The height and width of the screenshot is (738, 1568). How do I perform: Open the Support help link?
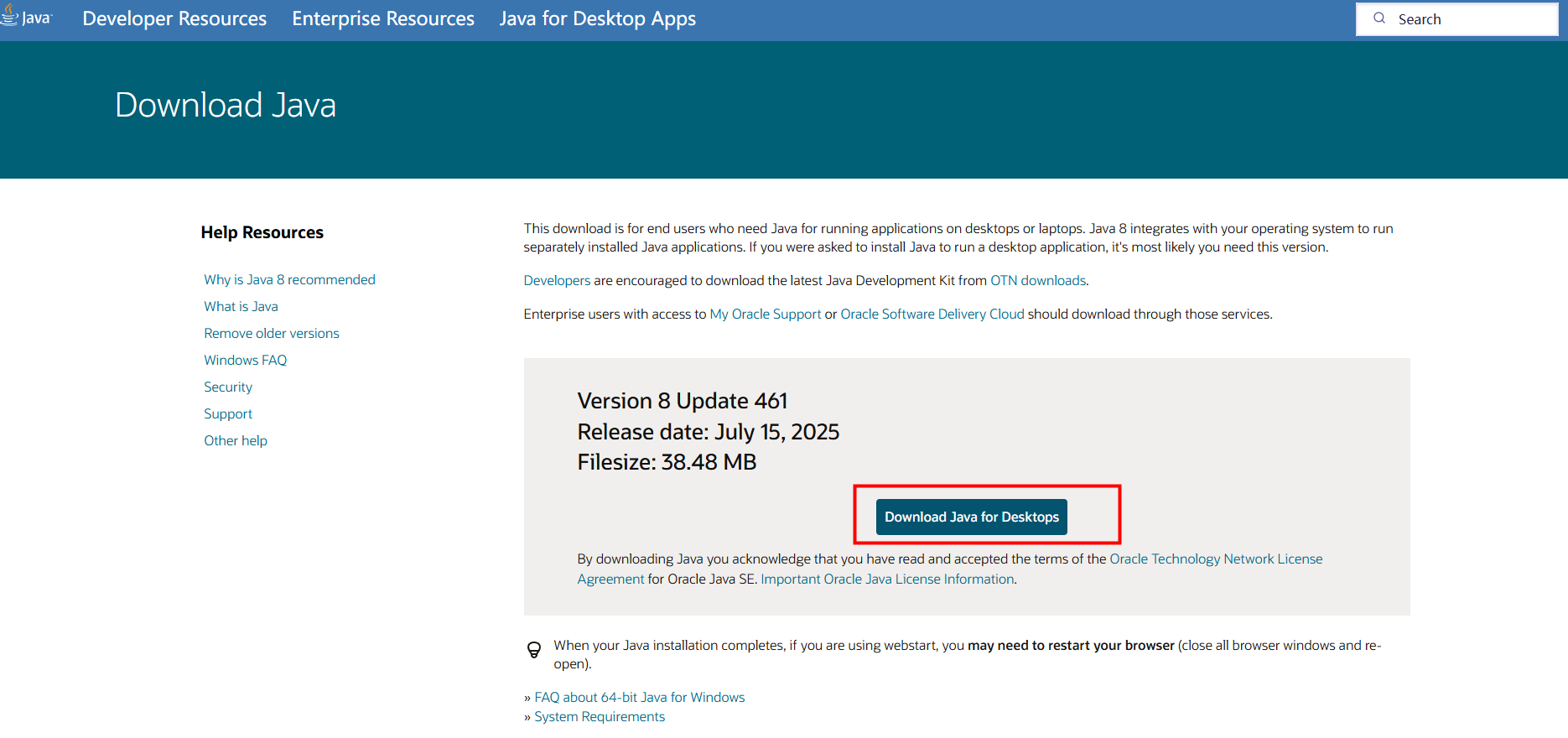tap(228, 413)
